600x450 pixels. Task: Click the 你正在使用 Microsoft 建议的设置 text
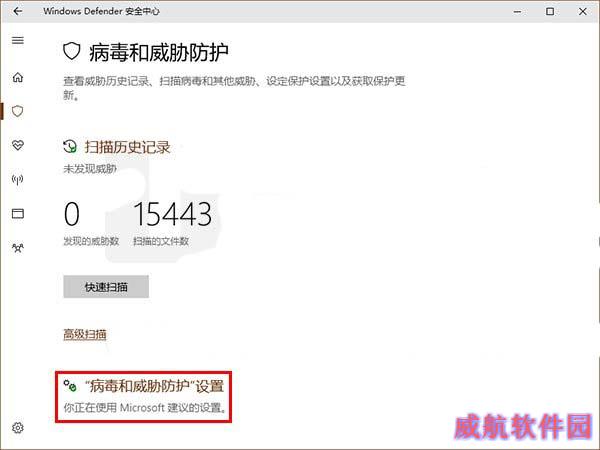pyautogui.click(x=145, y=408)
